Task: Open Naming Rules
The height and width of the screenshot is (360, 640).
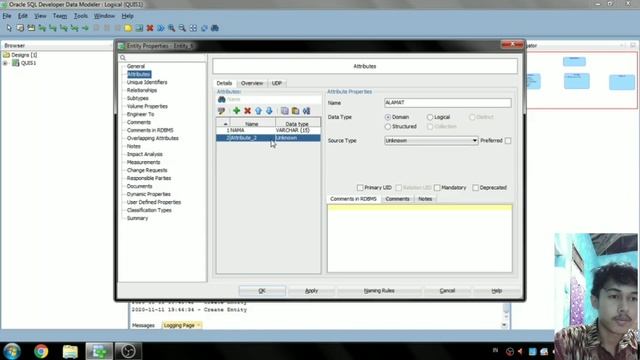Action: pos(379,291)
